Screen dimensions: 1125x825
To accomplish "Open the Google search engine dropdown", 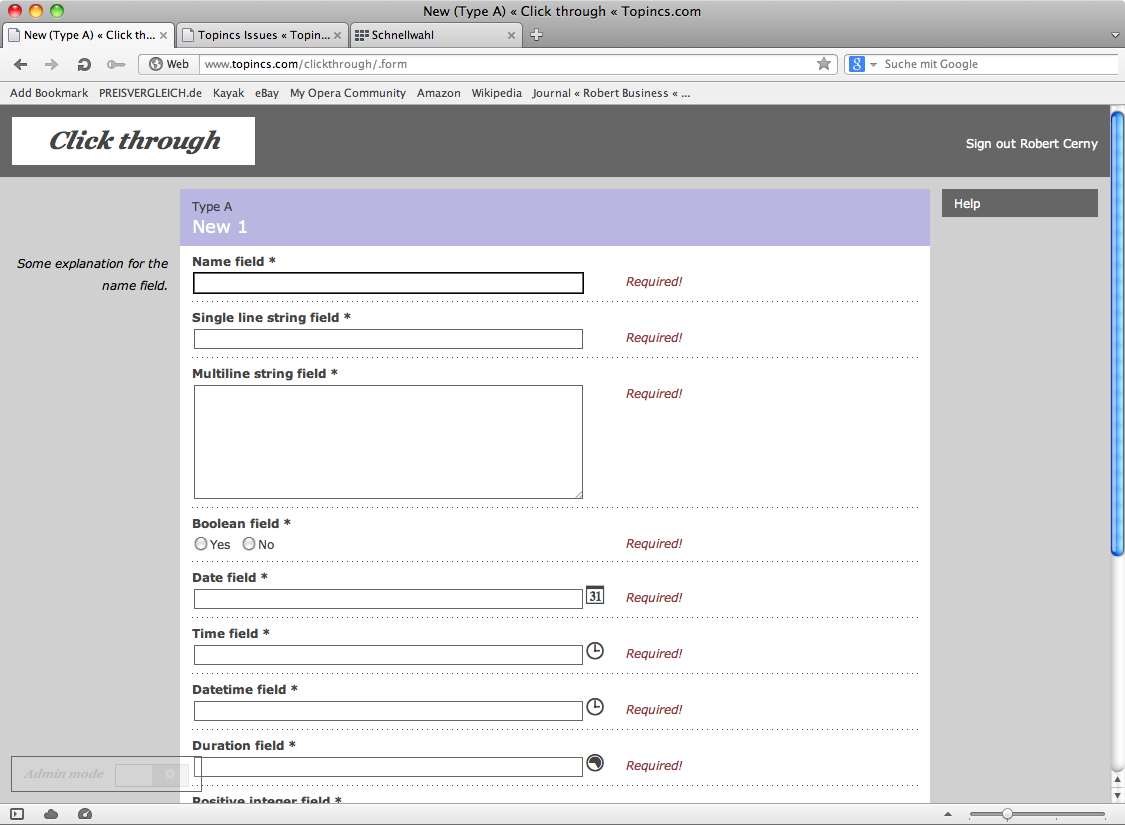I will click(x=863, y=64).
